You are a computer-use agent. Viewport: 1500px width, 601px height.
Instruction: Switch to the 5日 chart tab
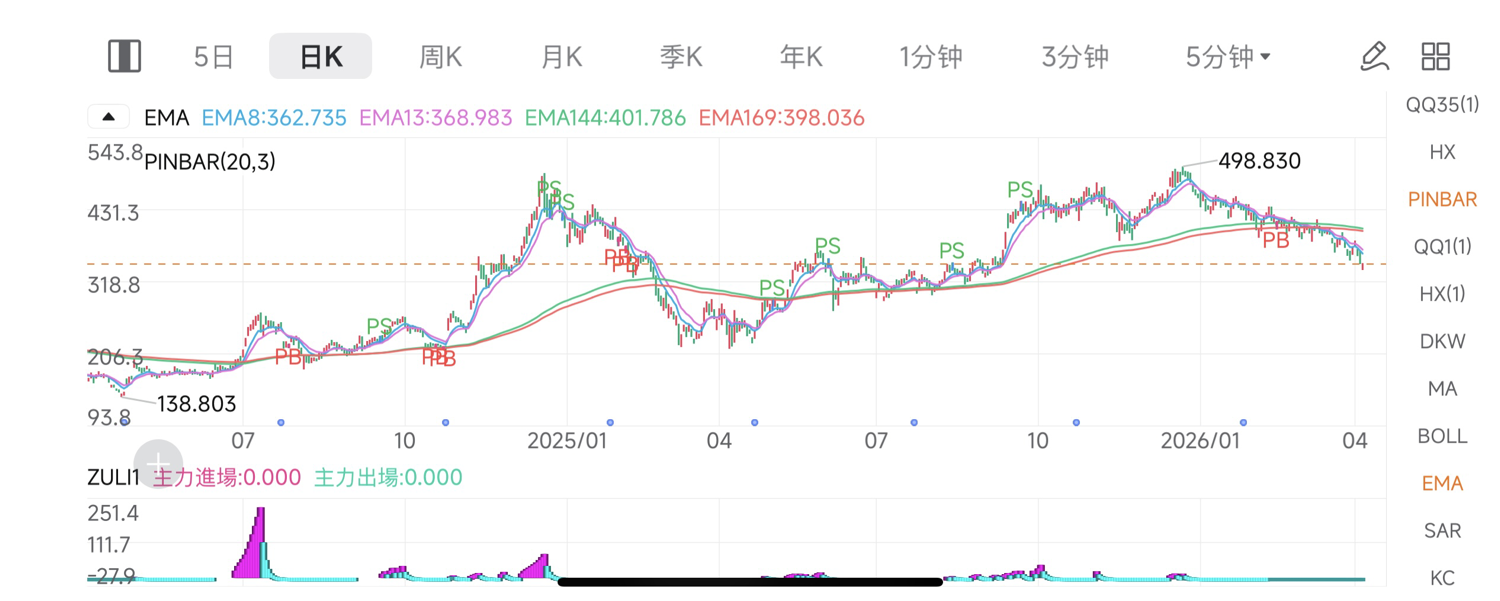213,57
